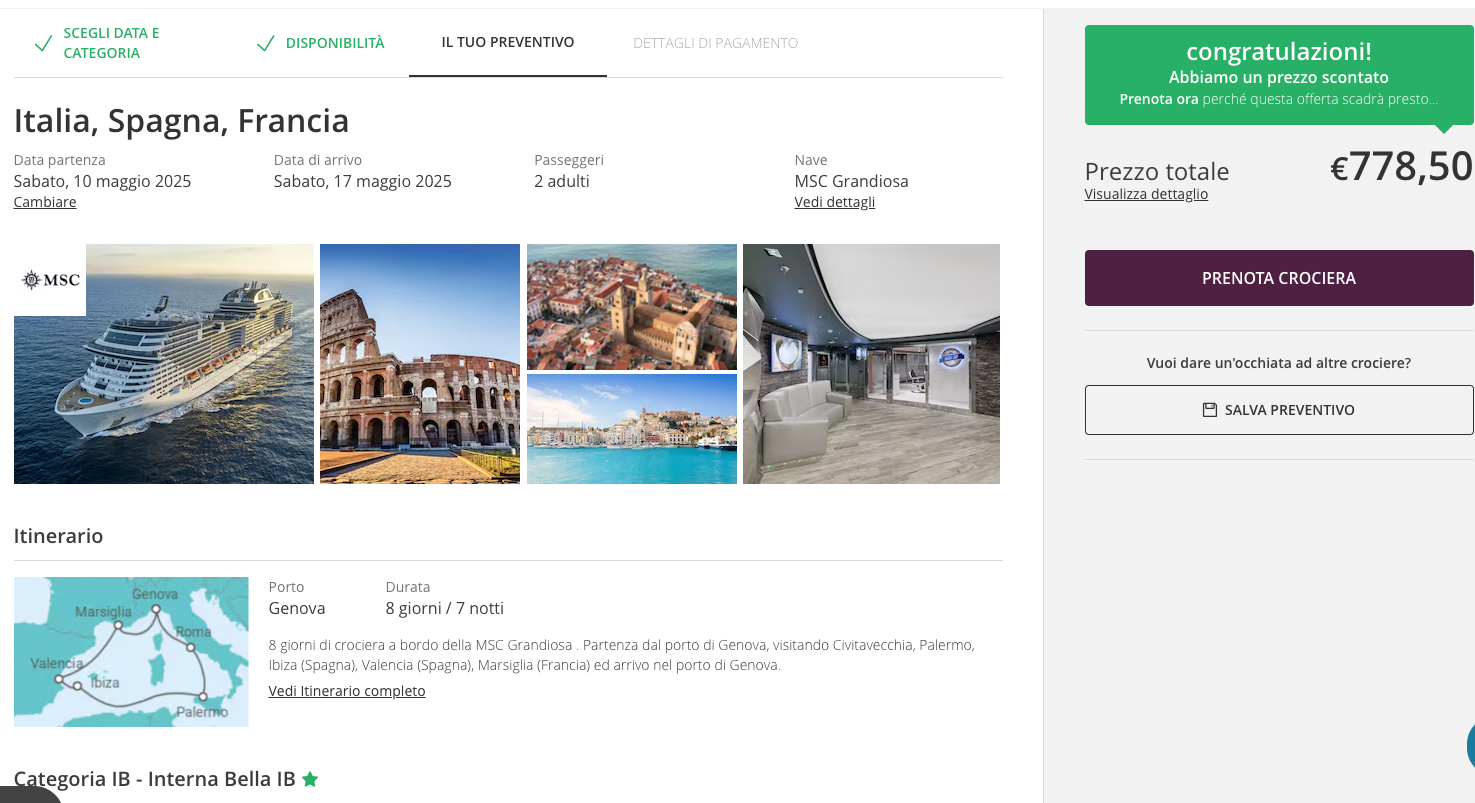The height and width of the screenshot is (803, 1475).
Task: Click Italia, Spagna, Francia heading
Action: [182, 121]
